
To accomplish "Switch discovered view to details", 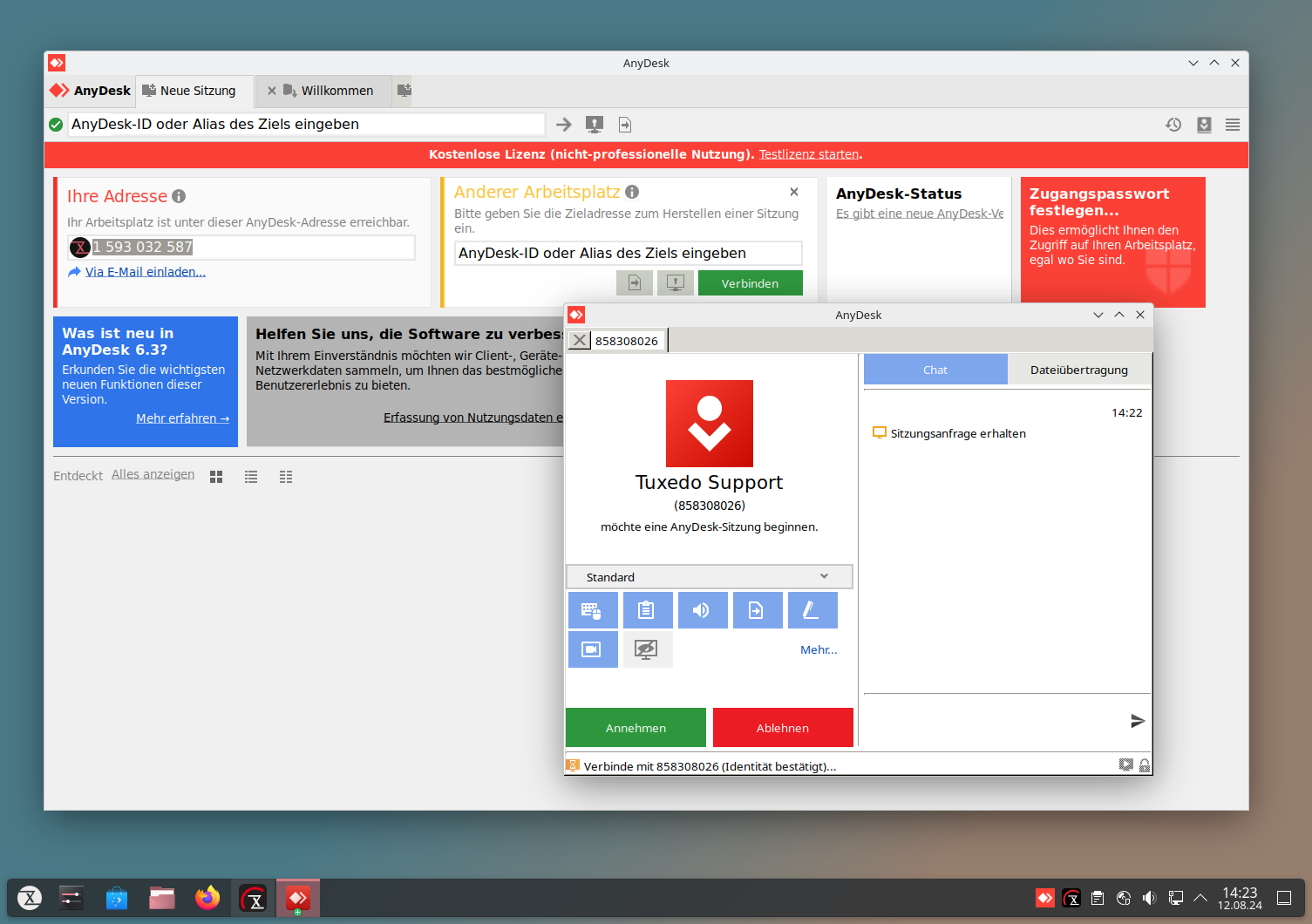I will coord(286,477).
